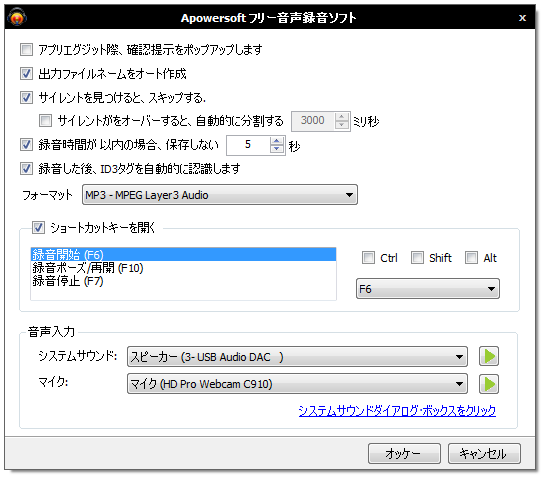Click the オッケー button
Screen dimensions: 543x477
[x=404, y=453]
